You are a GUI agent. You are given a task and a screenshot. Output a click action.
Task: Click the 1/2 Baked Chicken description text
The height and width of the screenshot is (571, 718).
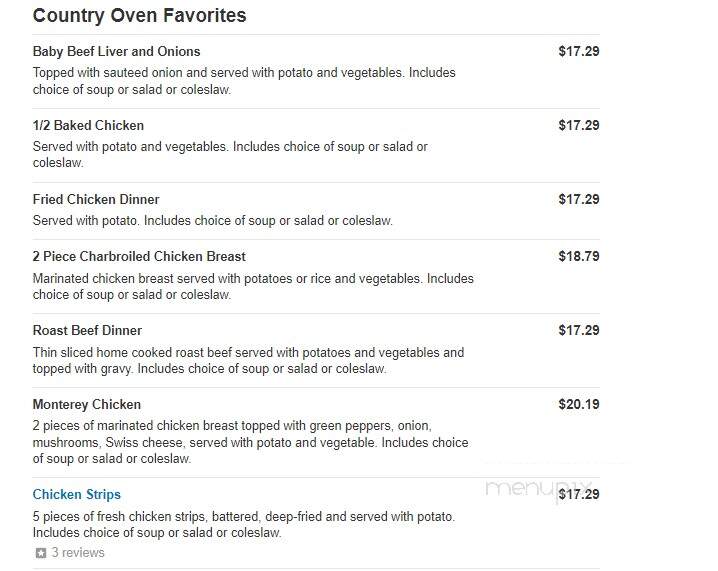coord(230,155)
